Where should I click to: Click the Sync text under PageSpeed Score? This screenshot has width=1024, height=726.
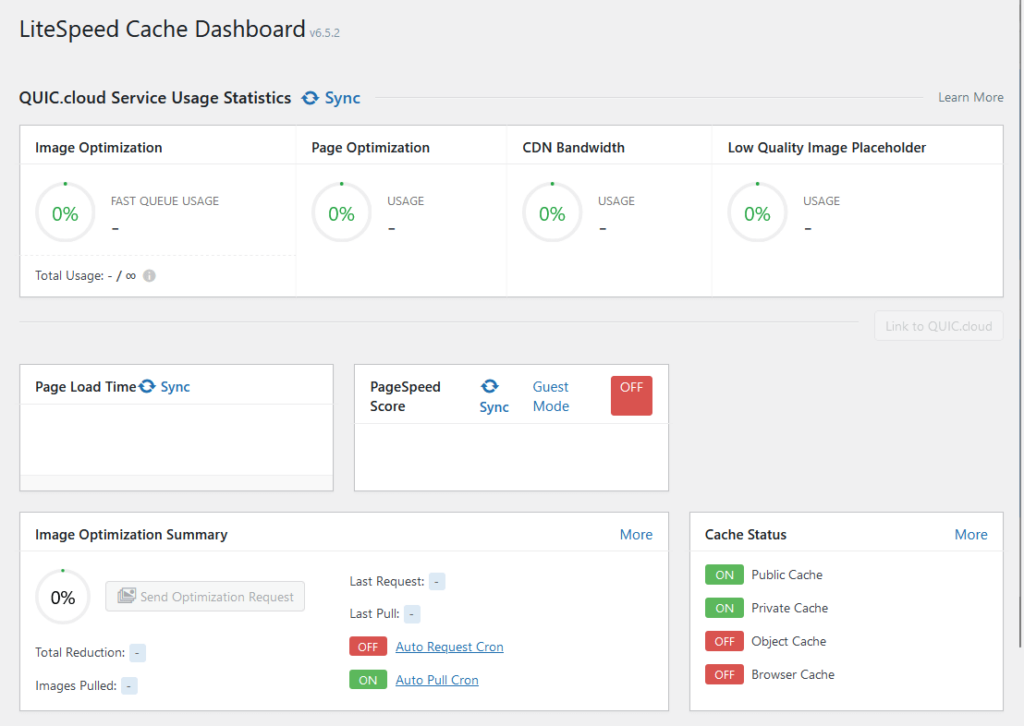pos(494,407)
